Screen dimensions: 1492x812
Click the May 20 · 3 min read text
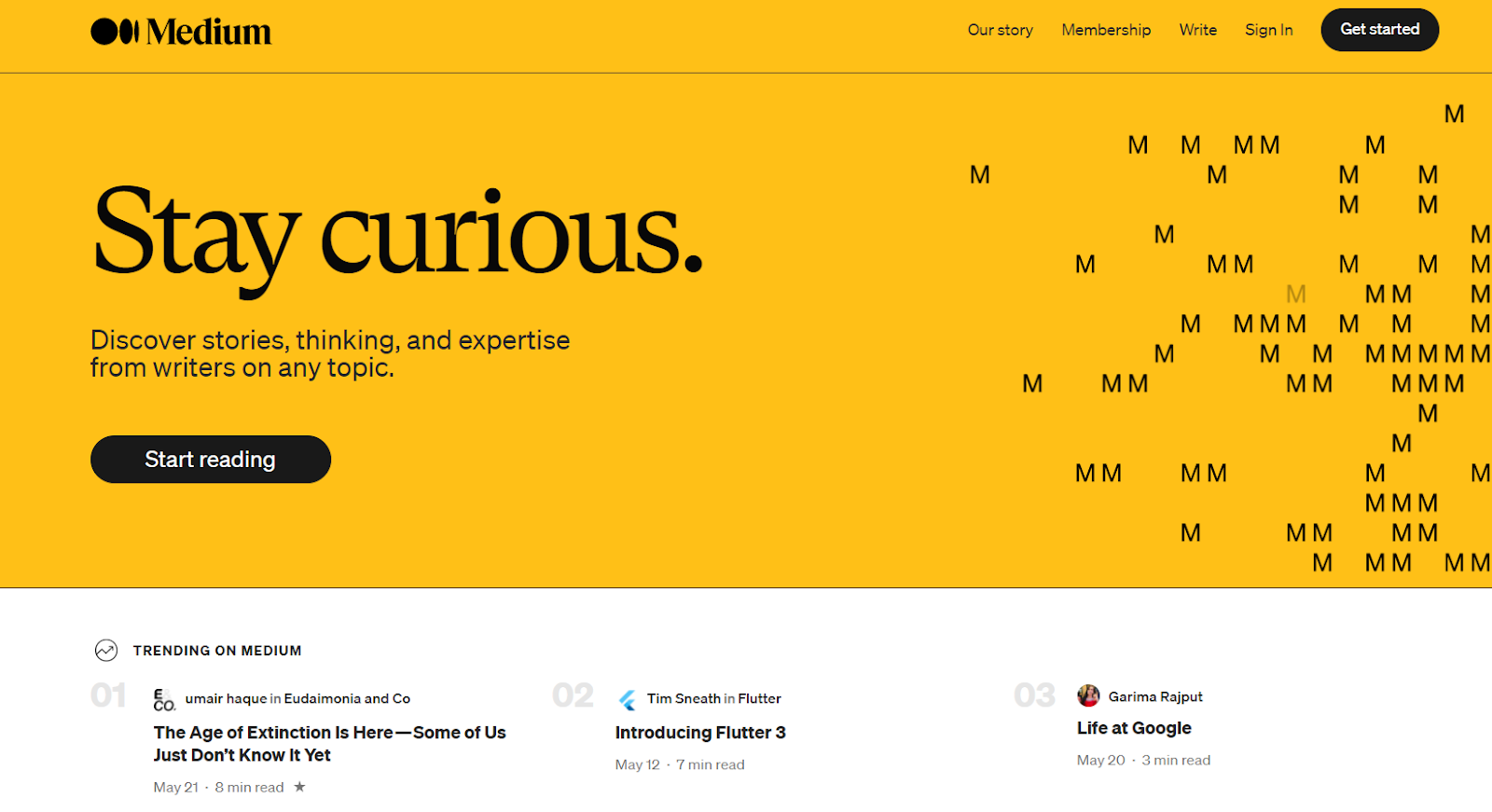pyautogui.click(x=1143, y=760)
